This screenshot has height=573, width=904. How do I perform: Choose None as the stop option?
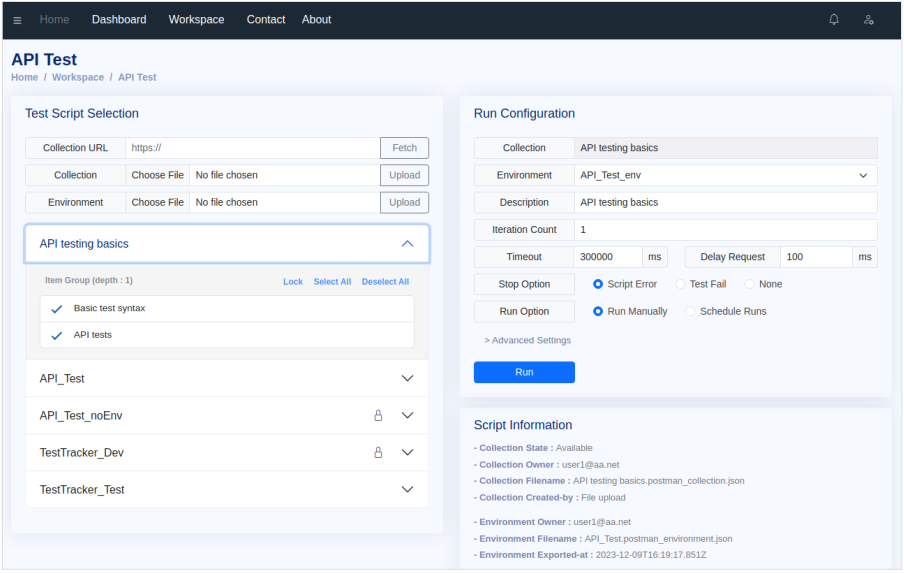(751, 284)
